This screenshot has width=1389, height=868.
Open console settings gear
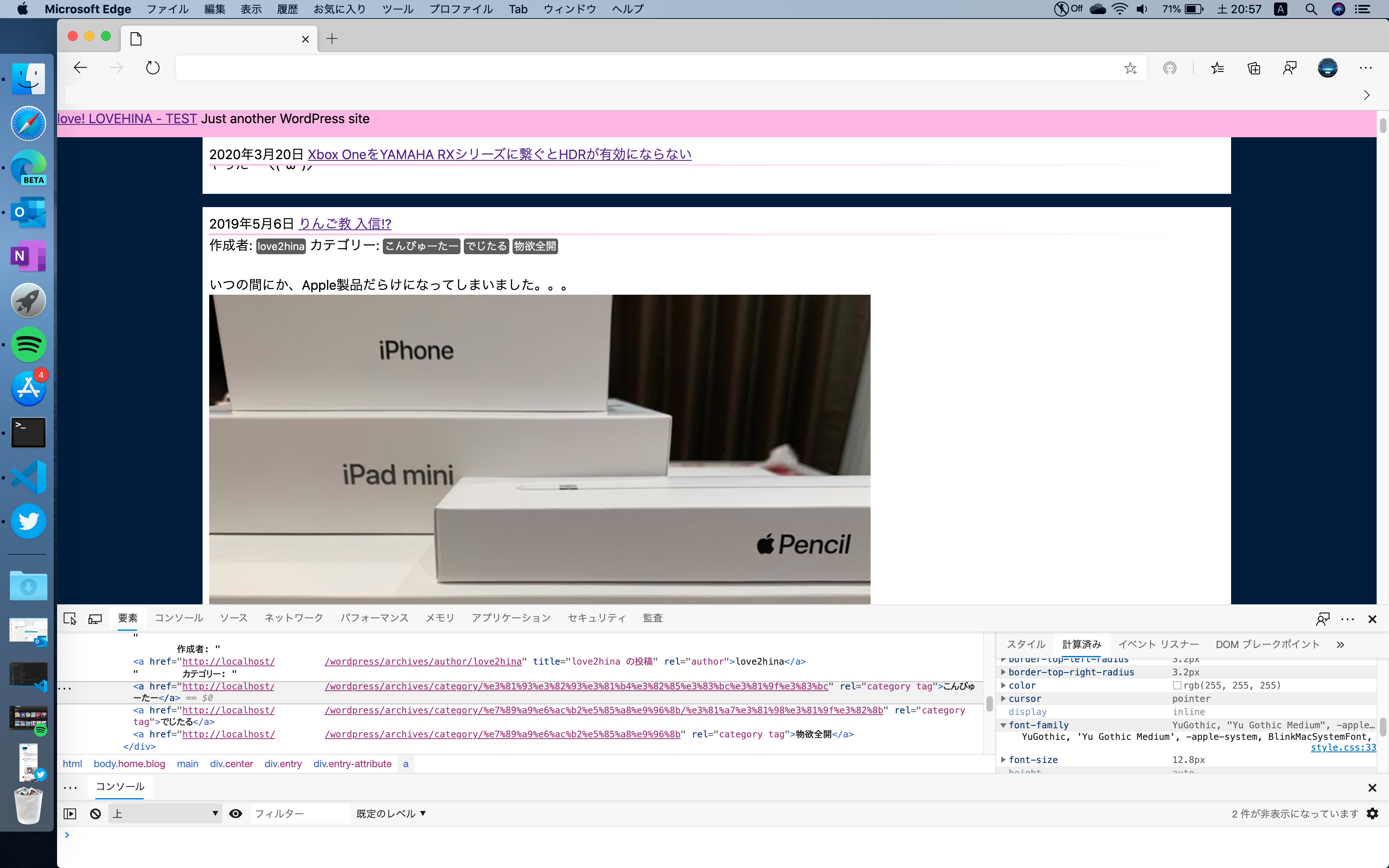click(1372, 813)
